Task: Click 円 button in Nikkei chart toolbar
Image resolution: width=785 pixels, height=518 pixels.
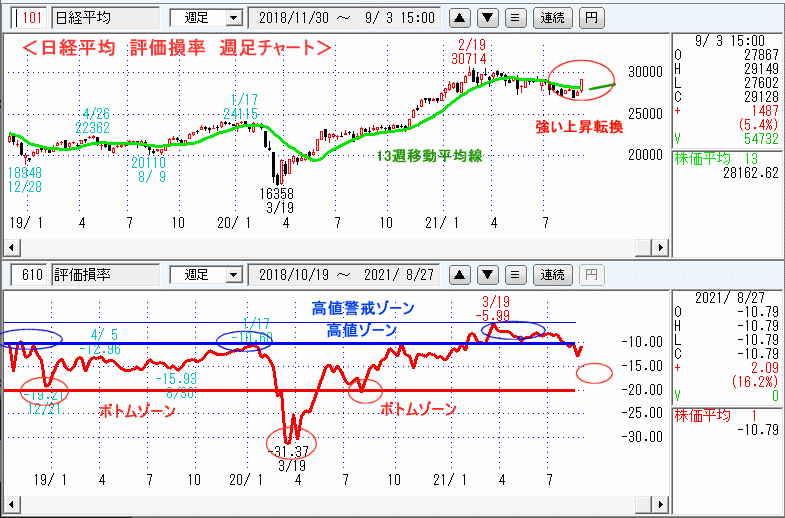Action: (x=592, y=19)
